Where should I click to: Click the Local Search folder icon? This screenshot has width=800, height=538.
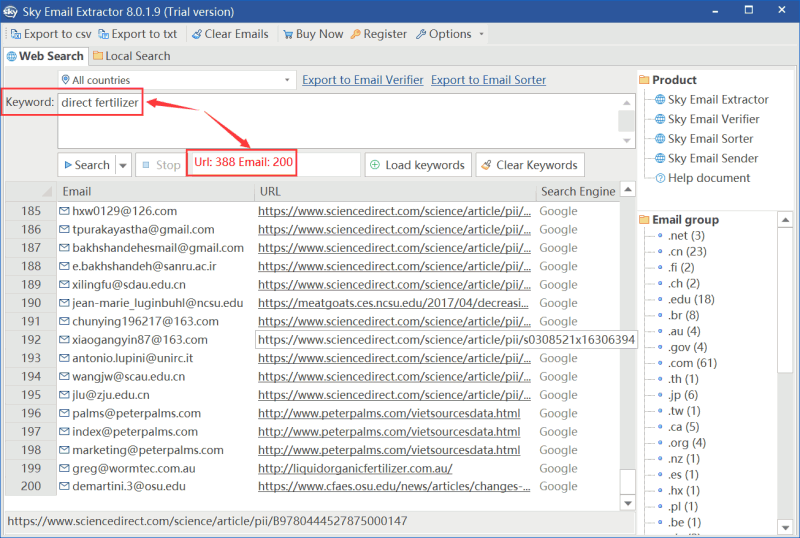click(x=98, y=56)
